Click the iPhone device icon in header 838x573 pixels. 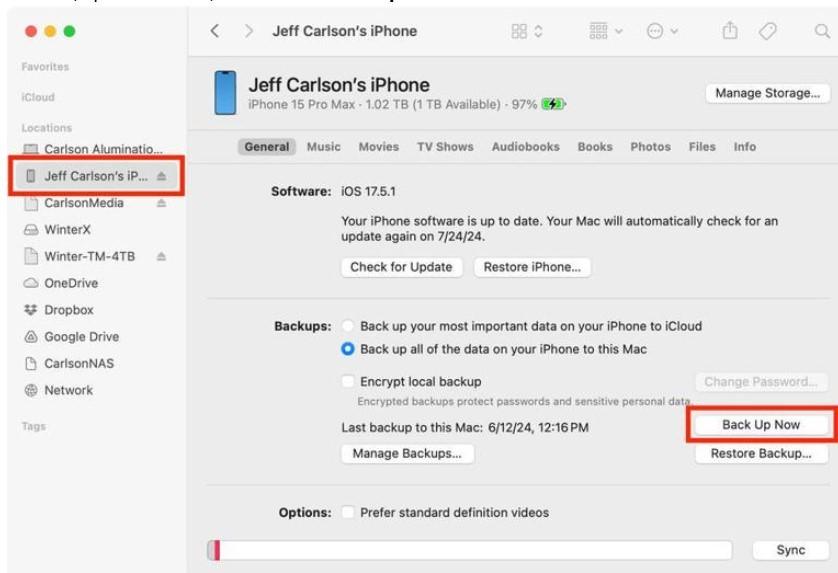pos(225,92)
